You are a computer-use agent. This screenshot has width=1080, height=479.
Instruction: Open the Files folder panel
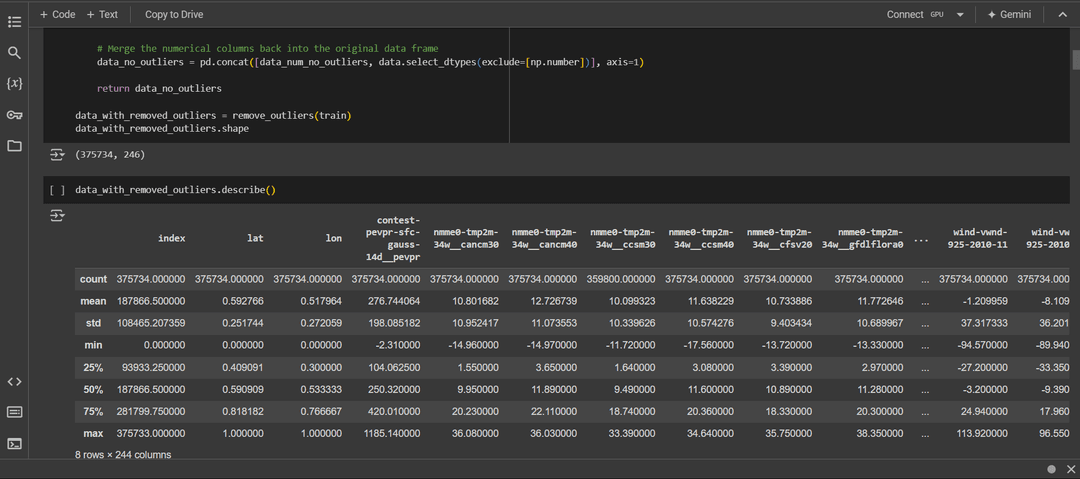14,146
